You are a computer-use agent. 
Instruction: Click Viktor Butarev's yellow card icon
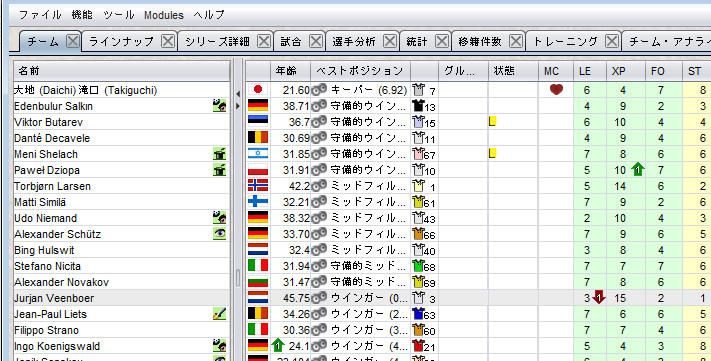(x=492, y=121)
